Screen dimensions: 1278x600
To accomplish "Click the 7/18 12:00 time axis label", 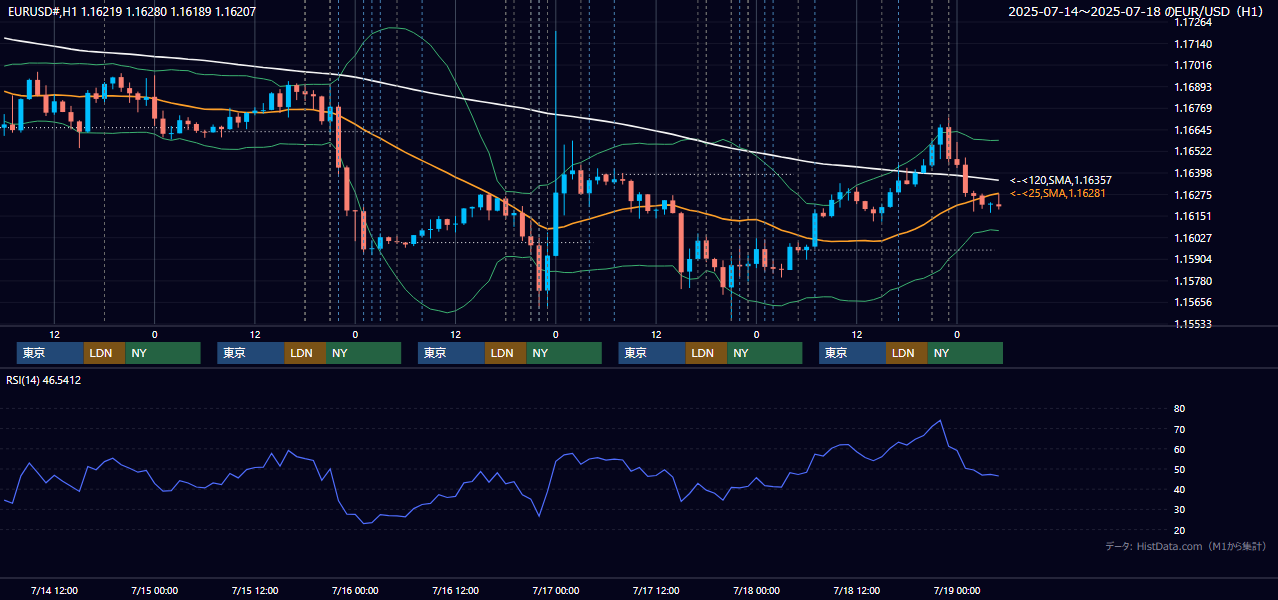I will 856,590.
